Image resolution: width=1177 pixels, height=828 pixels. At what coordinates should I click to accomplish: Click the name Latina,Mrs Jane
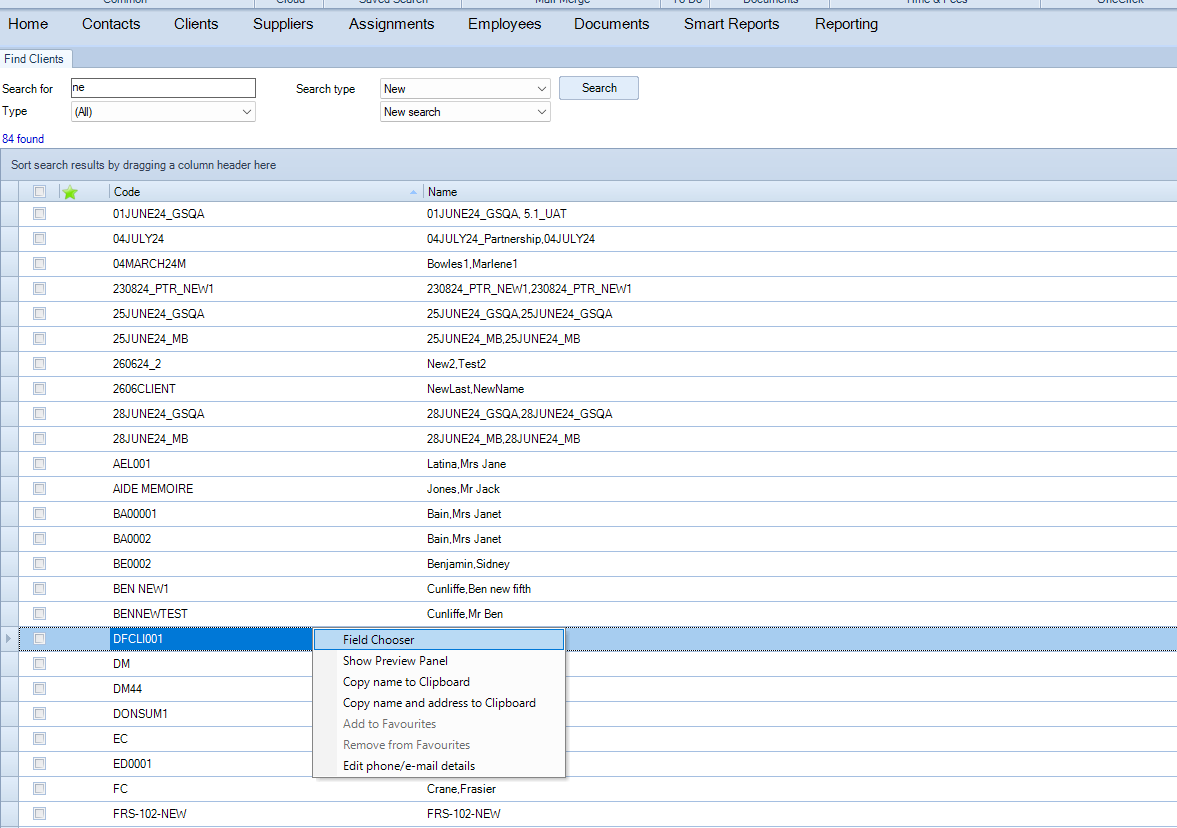[466, 464]
